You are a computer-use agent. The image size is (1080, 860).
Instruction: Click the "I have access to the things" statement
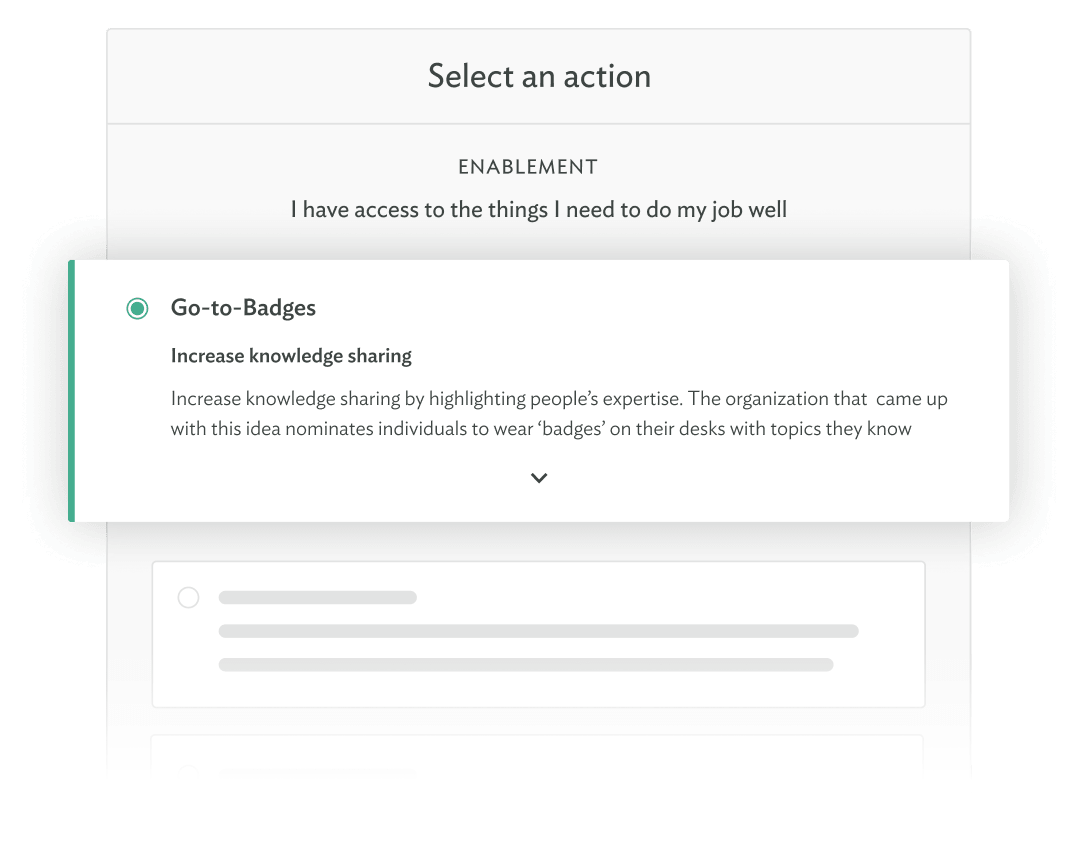click(539, 210)
